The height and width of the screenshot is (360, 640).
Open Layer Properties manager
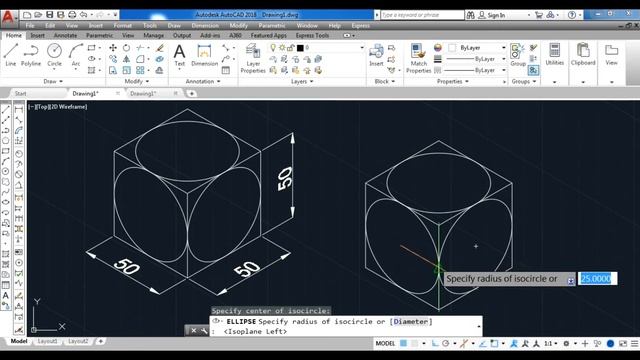click(x=253, y=59)
